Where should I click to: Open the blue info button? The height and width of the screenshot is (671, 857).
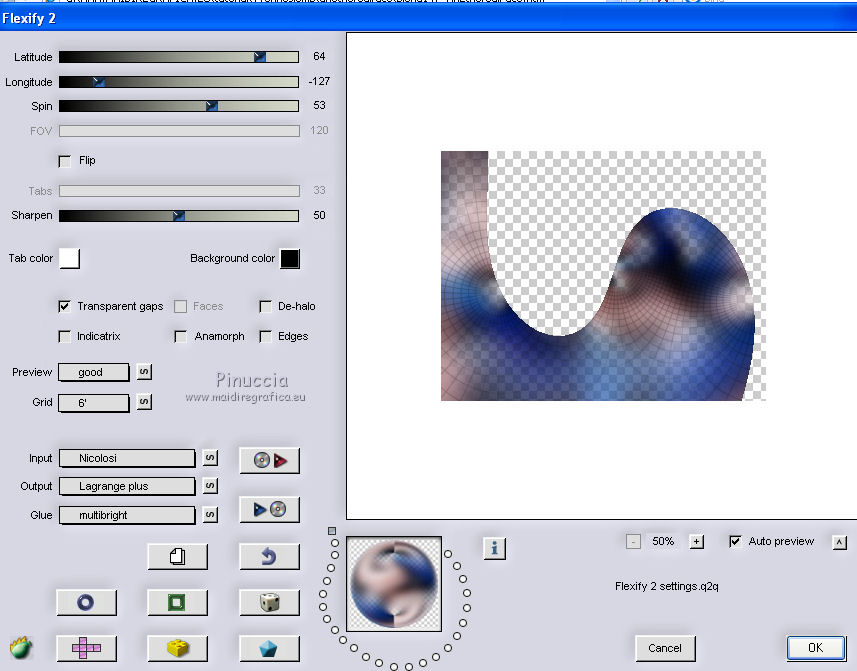point(495,548)
